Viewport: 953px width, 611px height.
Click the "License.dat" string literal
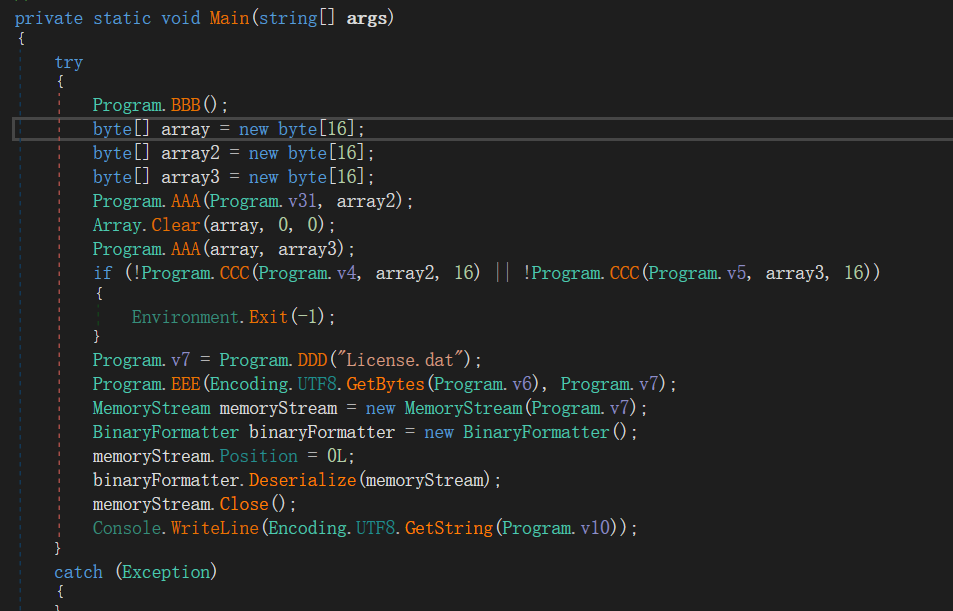401,360
